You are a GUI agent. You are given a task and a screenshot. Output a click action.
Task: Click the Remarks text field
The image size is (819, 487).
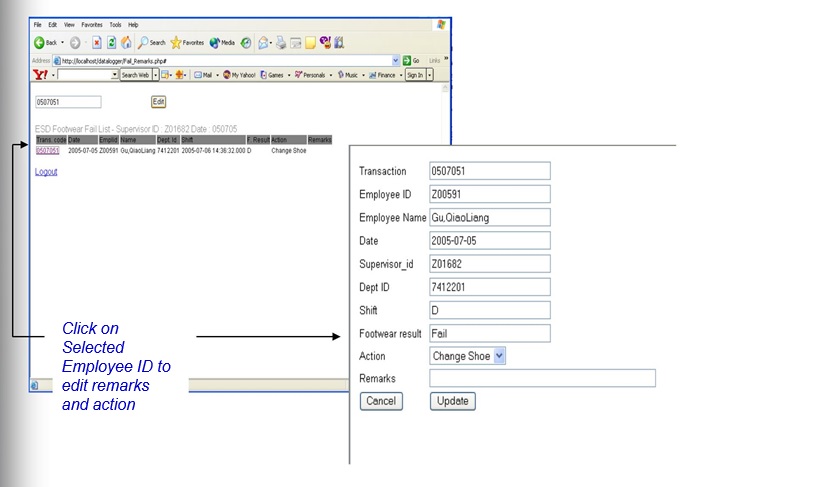coord(542,378)
